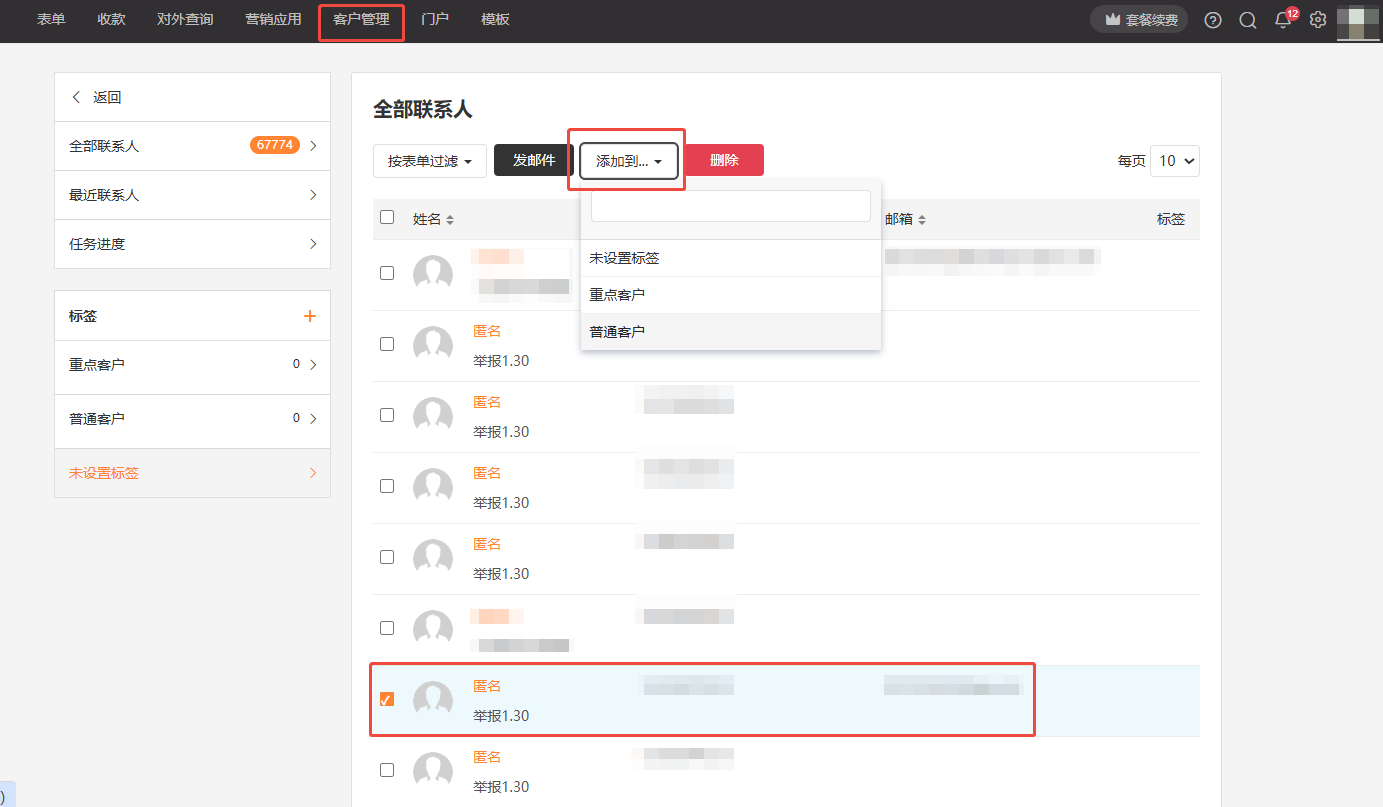Image resolution: width=1383 pixels, height=807 pixels.
Task: Open the search magnifier icon
Action: [x=1248, y=20]
